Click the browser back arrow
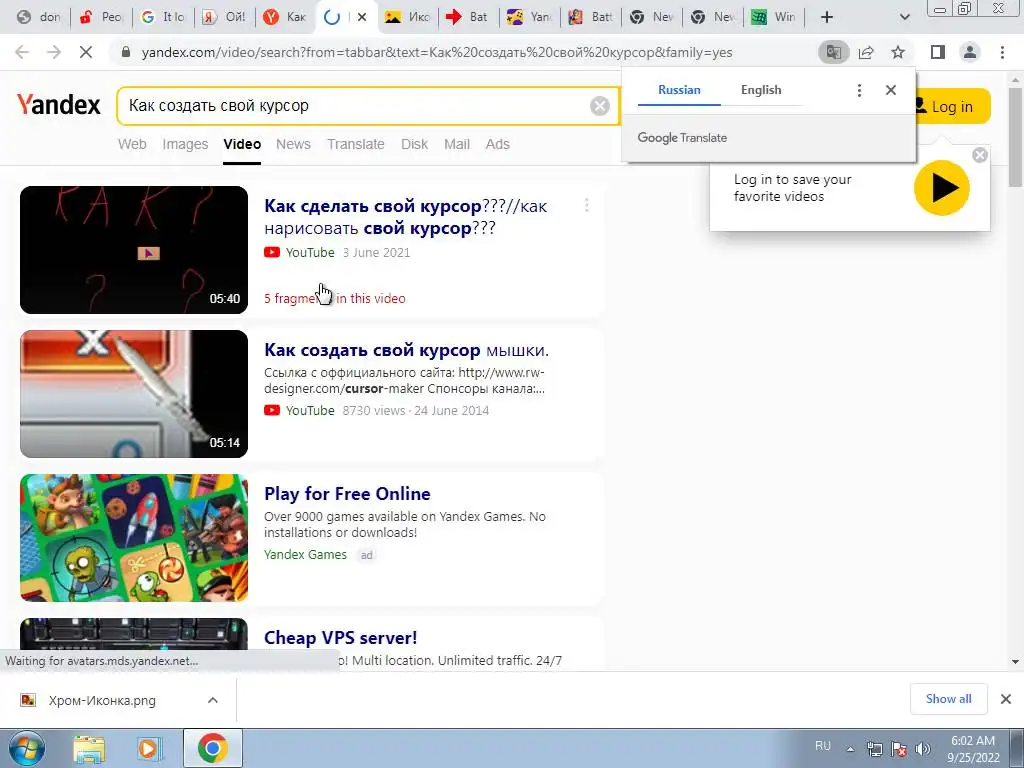Viewport: 1024px width, 768px height. point(22,52)
